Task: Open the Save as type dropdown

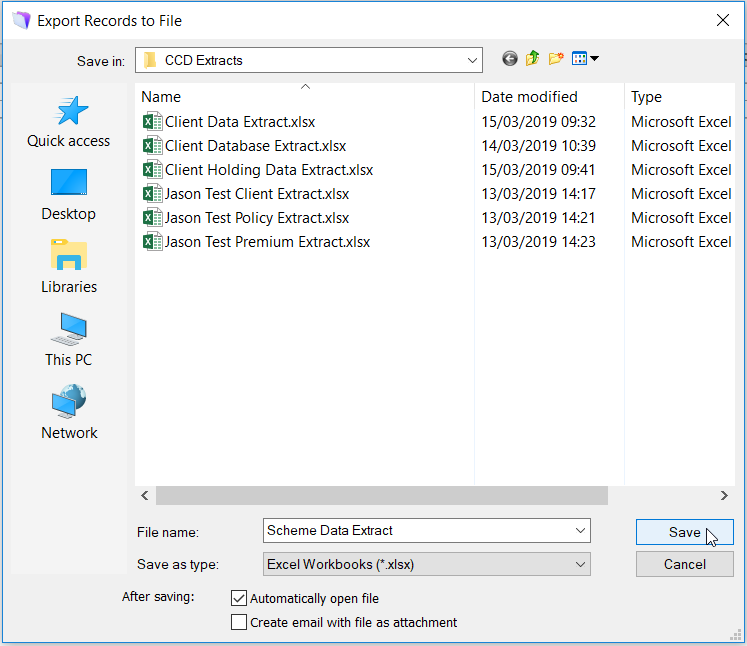Action: point(580,564)
